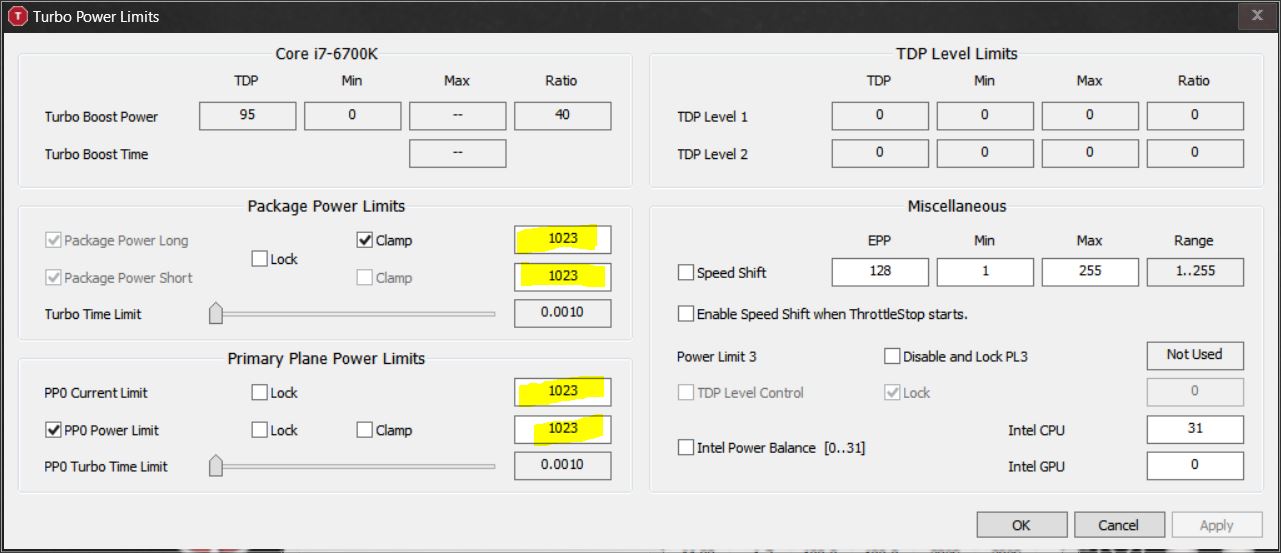Click the Turbo Time Limit 0.0010 field
The height and width of the screenshot is (553, 1281).
coord(563,313)
